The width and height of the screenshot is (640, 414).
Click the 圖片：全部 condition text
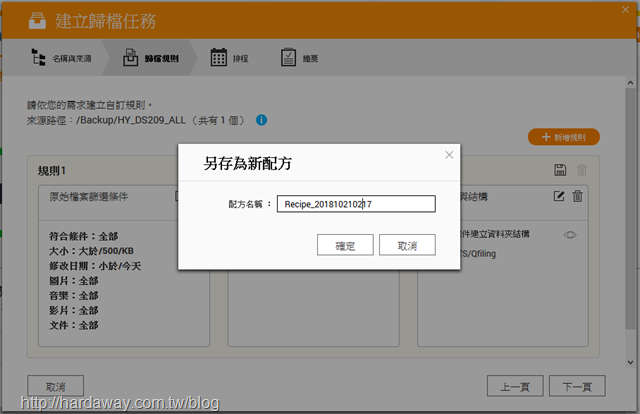pos(73,281)
